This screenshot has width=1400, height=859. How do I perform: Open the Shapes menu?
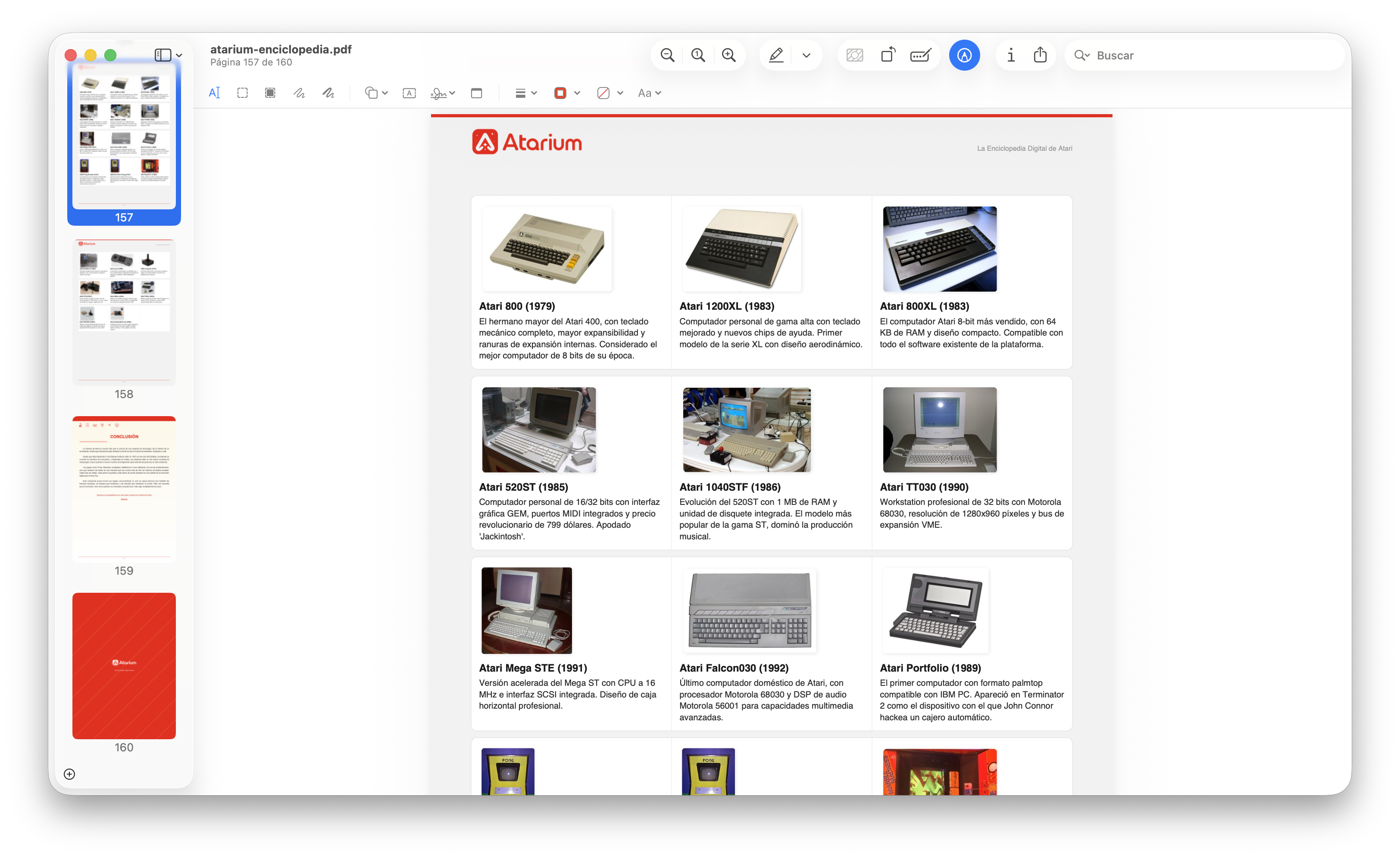(376, 93)
